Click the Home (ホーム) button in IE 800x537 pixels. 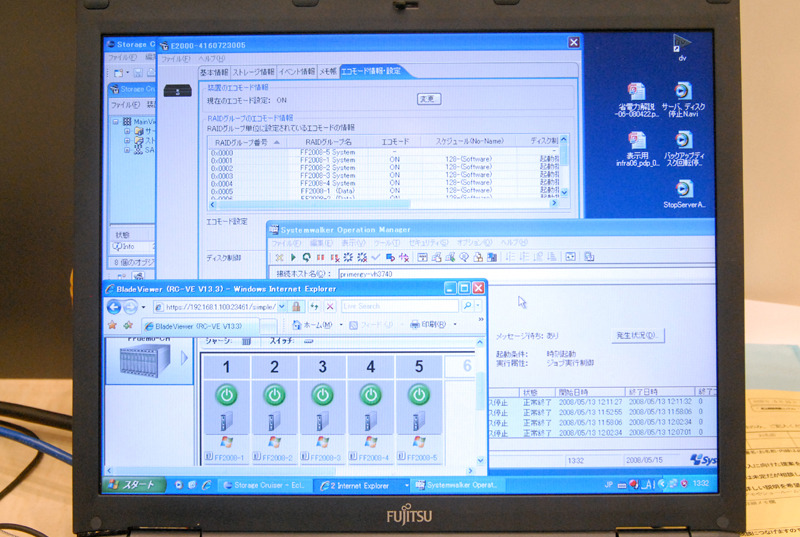(312, 325)
